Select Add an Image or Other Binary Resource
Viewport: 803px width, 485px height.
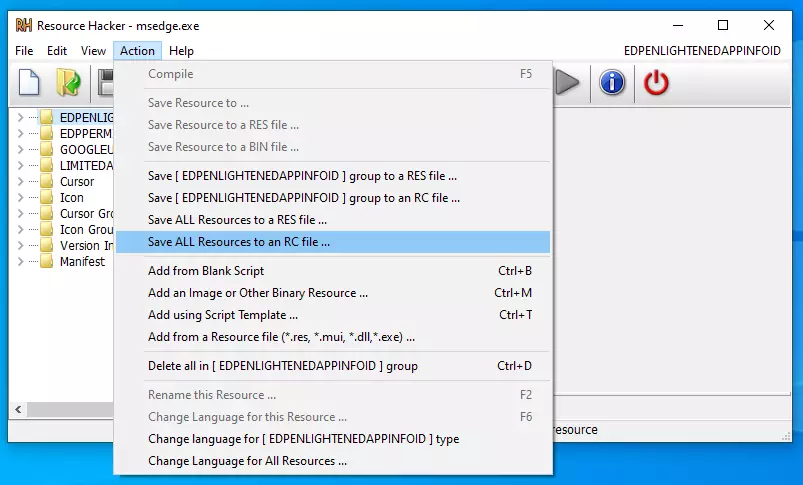(333, 292)
